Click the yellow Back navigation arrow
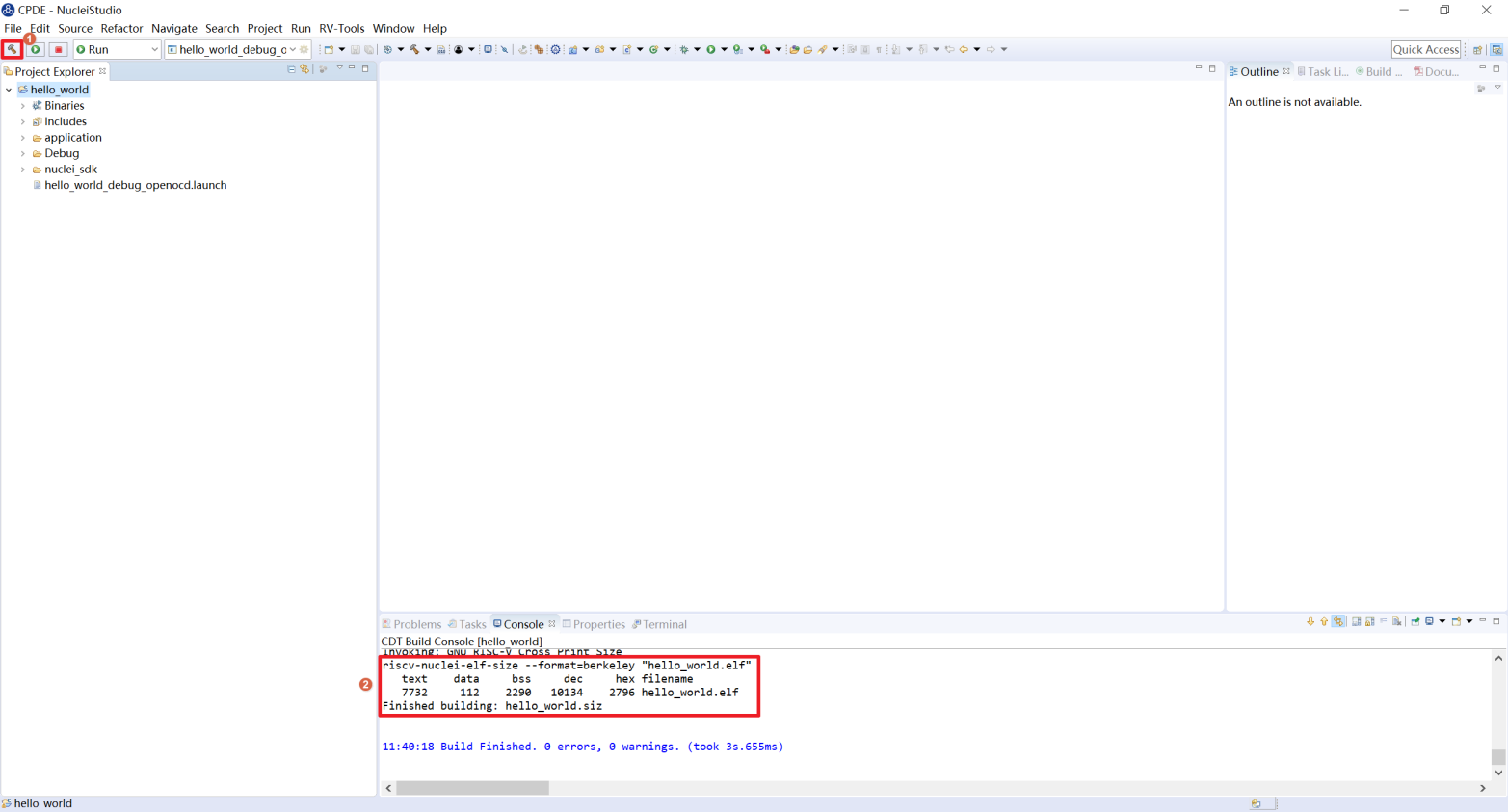 point(964,49)
